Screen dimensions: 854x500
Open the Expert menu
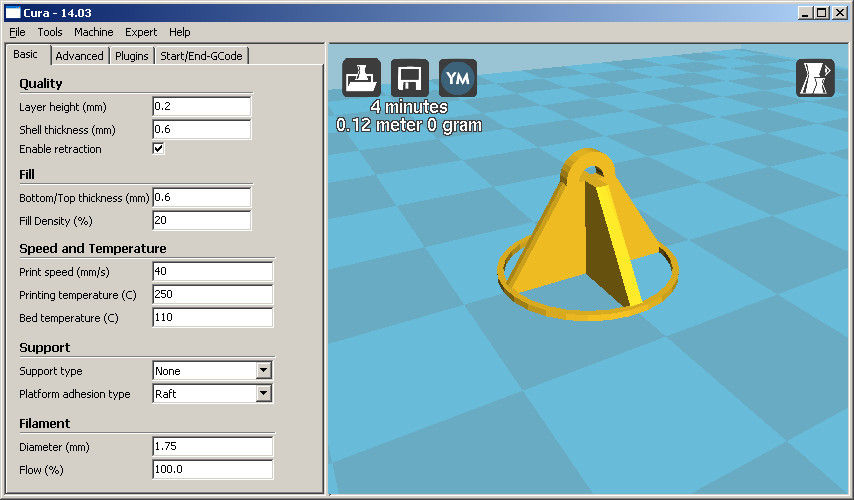pos(141,32)
